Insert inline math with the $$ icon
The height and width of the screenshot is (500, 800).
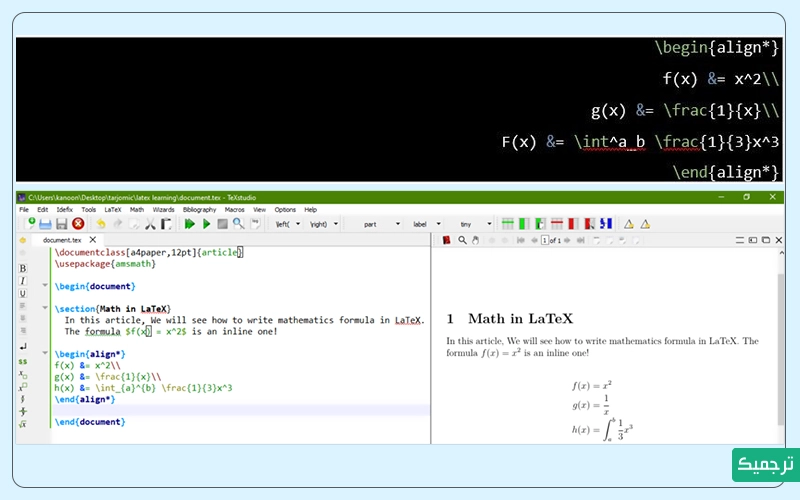coord(22,360)
